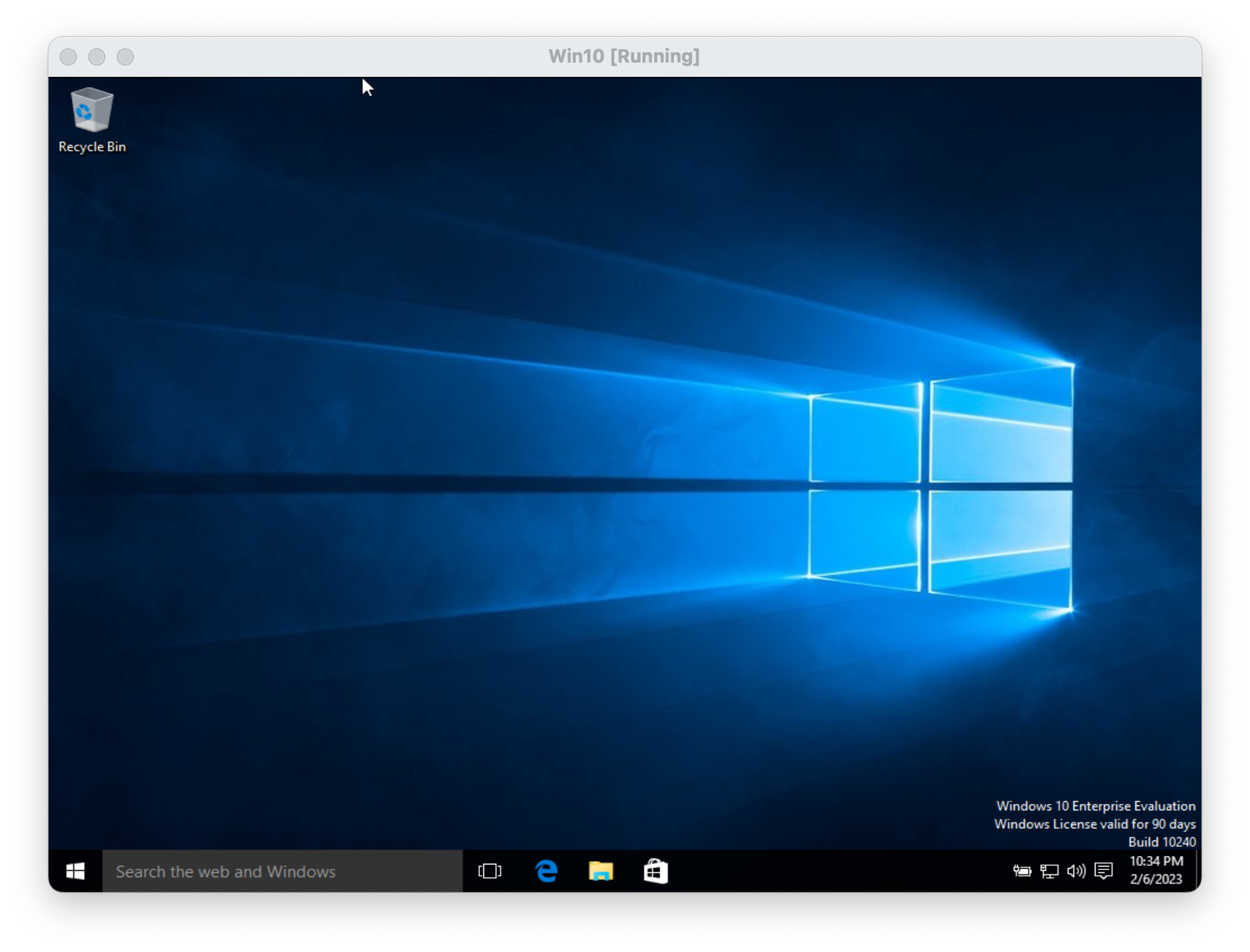Open the volume speaker tray icon

(1076, 871)
